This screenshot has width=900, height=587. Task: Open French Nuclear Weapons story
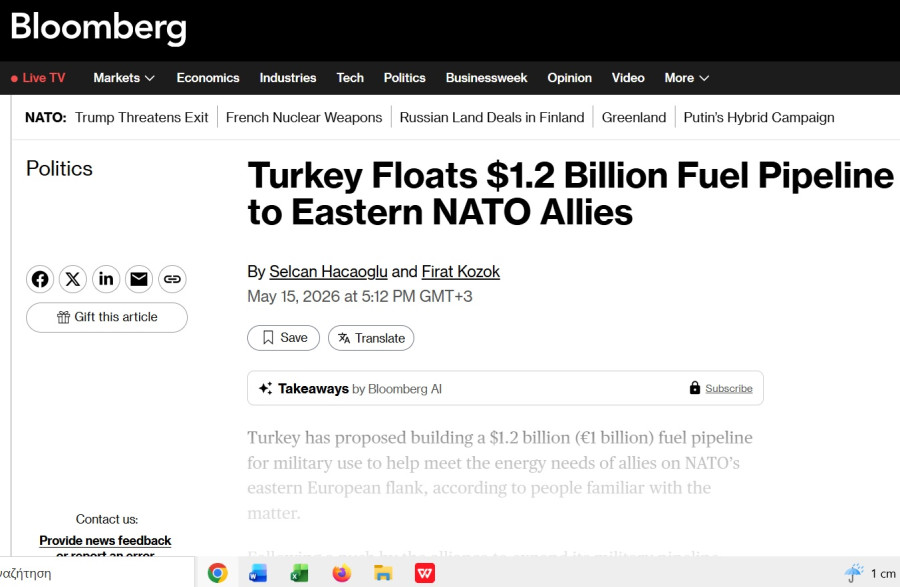click(304, 118)
